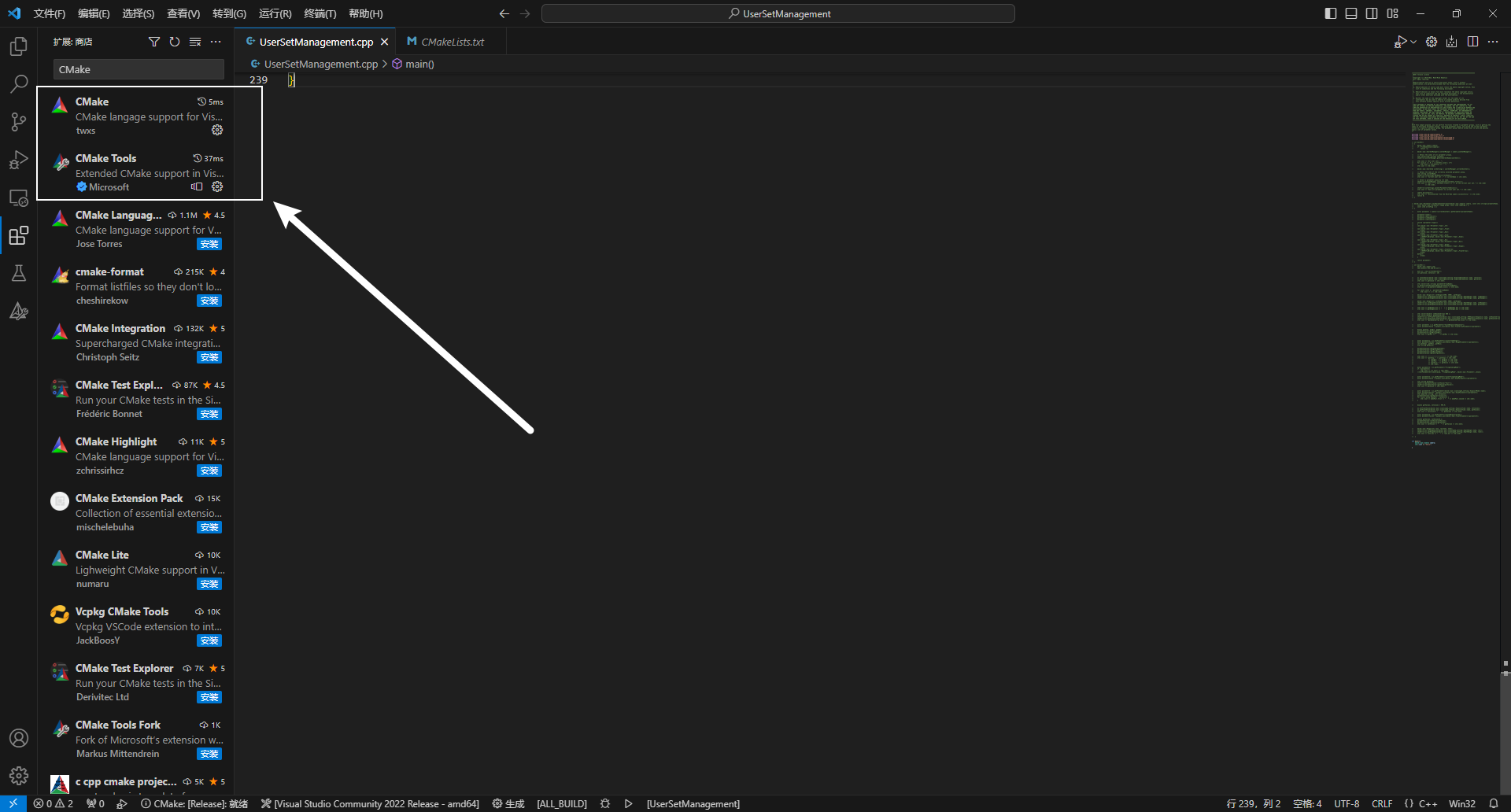Image resolution: width=1511 pixels, height=812 pixels.
Task: Install the cmake-format extension
Action: coord(209,301)
